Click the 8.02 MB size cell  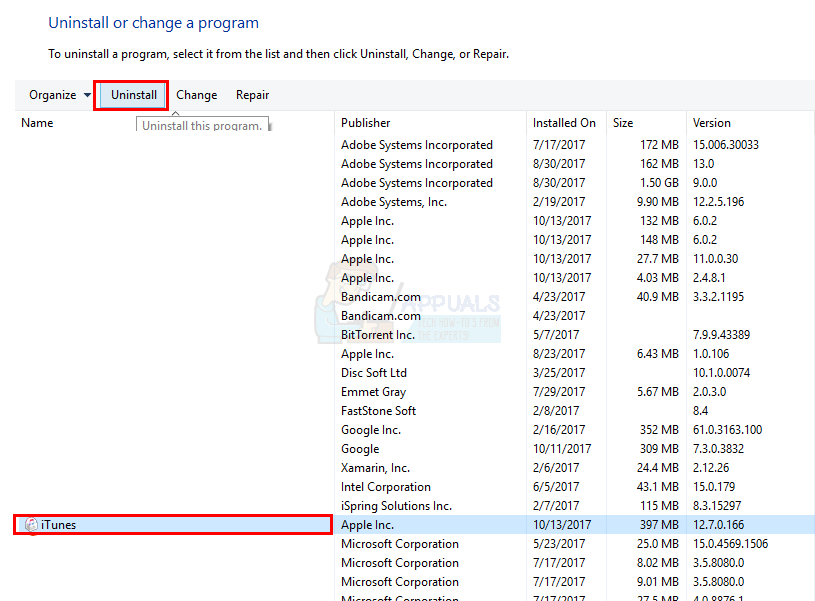coord(658,563)
